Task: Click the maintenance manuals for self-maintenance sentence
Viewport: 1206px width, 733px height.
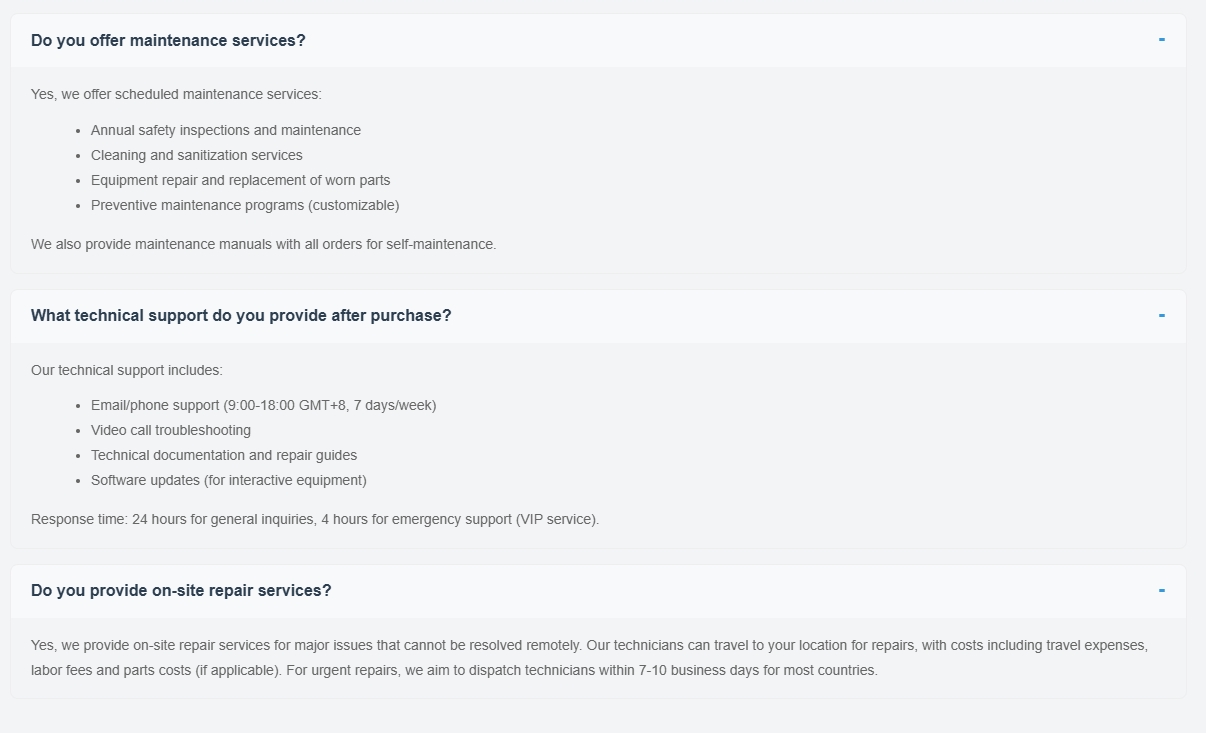Action: pyautogui.click(x=264, y=244)
